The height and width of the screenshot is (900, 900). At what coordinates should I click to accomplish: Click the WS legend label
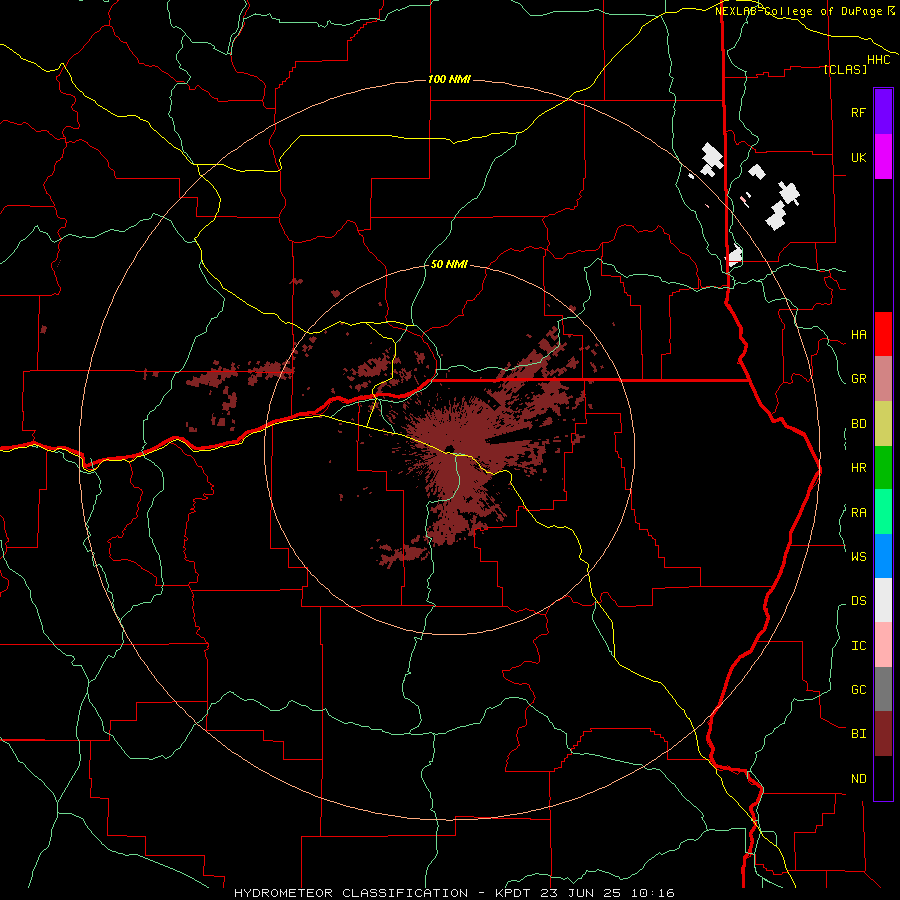(x=858, y=556)
